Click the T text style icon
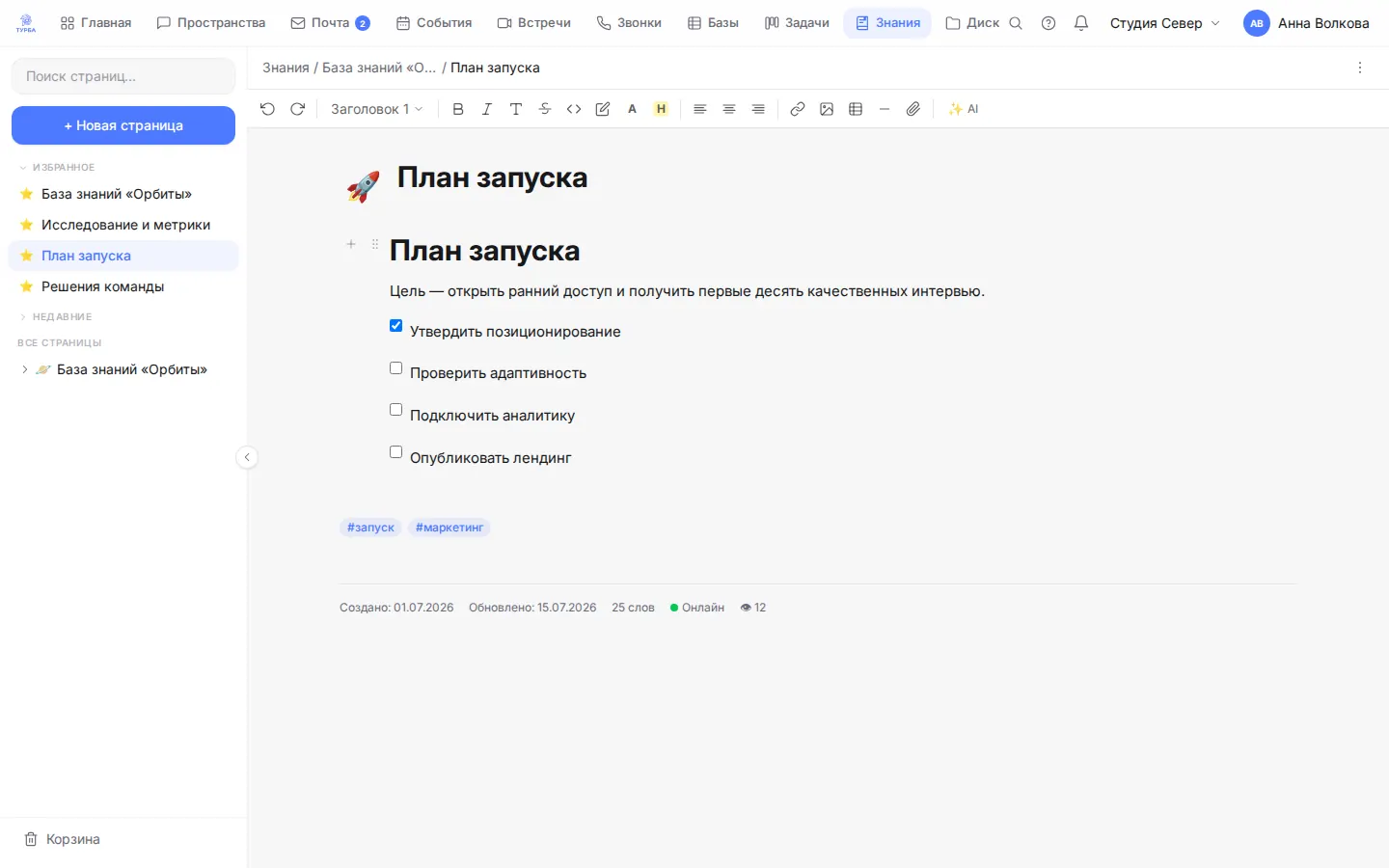Screen dimensions: 1389x868 click(x=516, y=109)
